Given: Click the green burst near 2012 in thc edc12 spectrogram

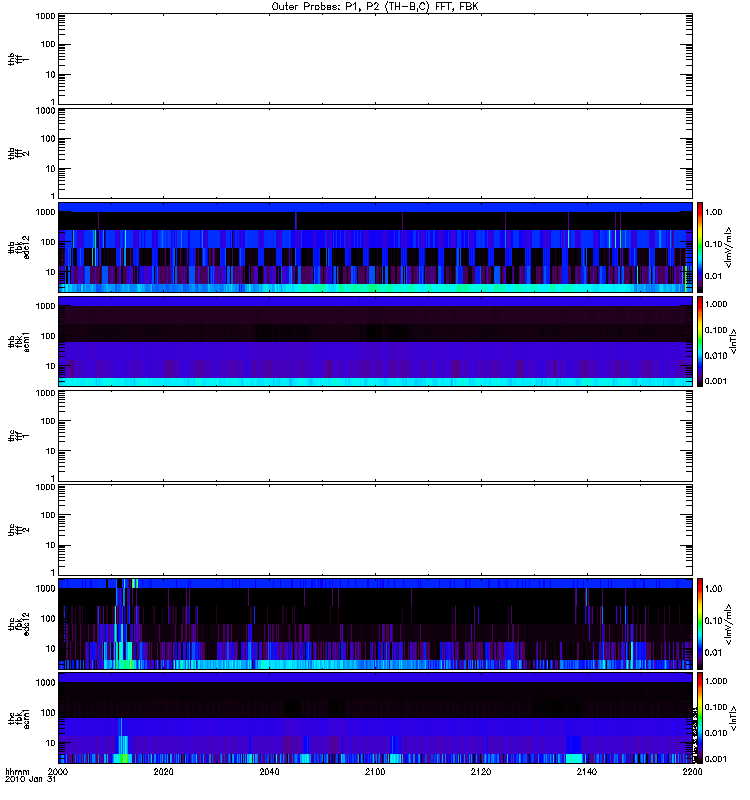Looking at the screenshot, I should pyautogui.click(x=122, y=664).
